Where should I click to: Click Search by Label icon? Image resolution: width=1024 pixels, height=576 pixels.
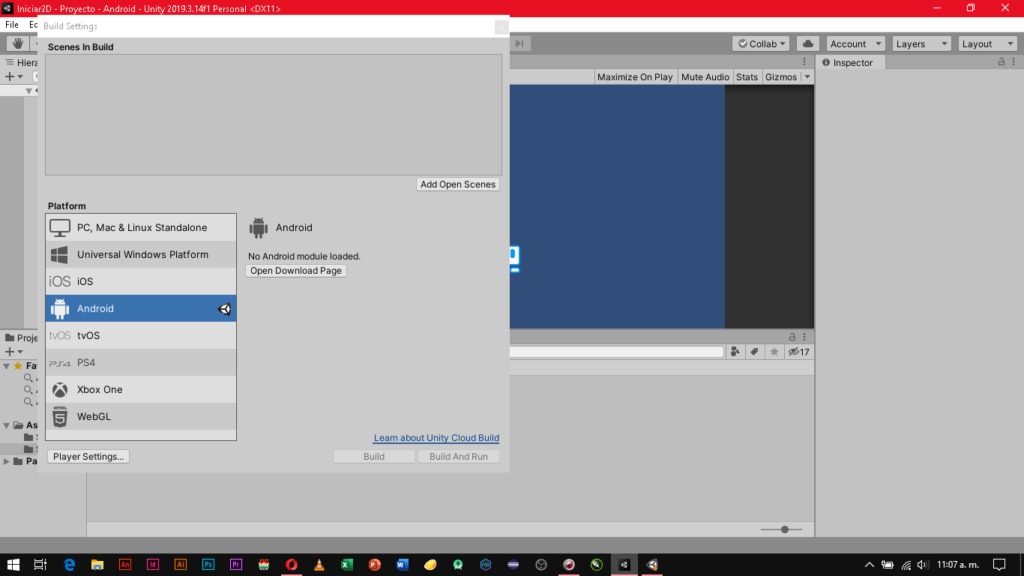(754, 352)
